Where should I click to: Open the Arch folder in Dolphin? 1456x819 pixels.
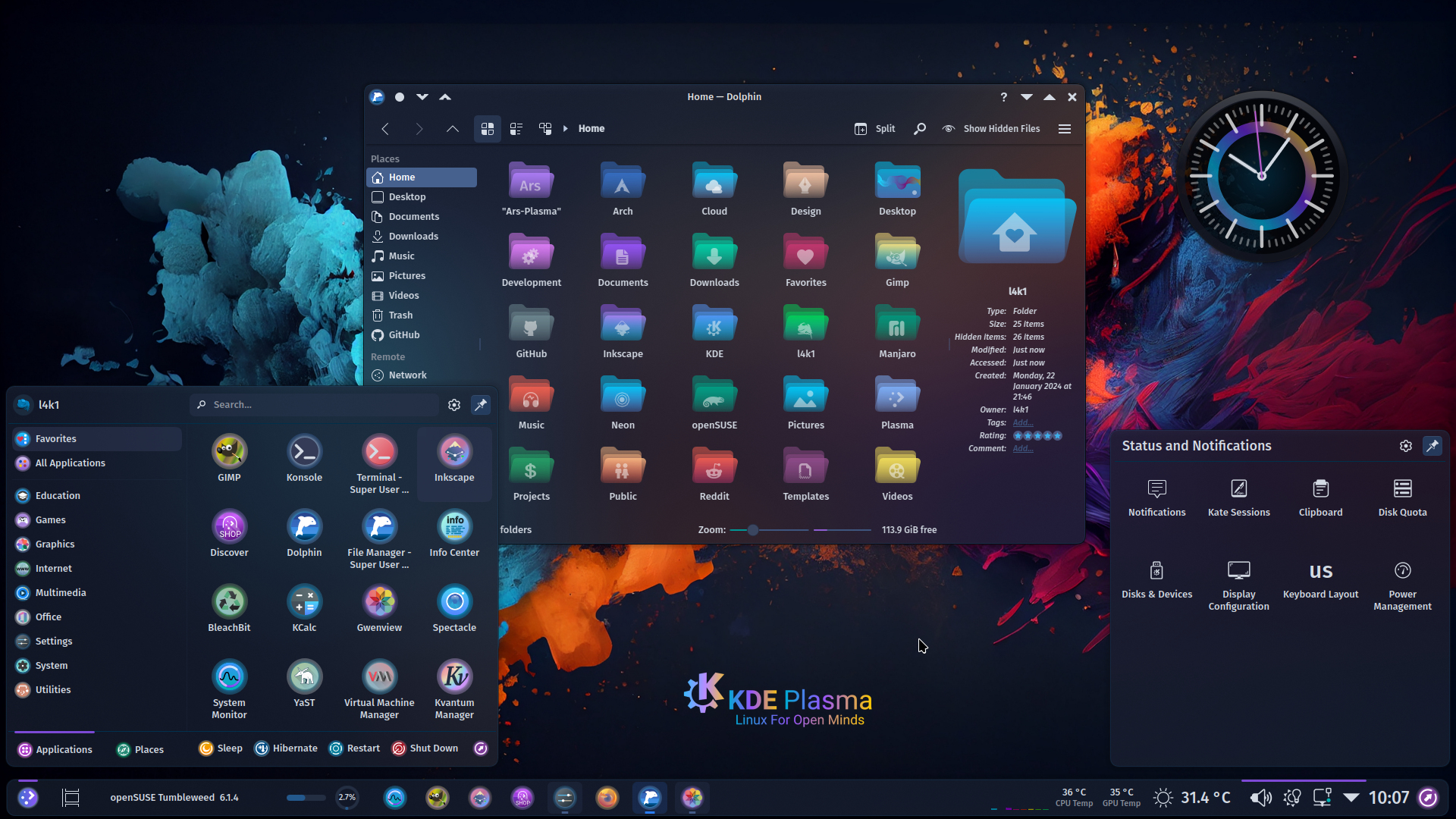point(623,182)
